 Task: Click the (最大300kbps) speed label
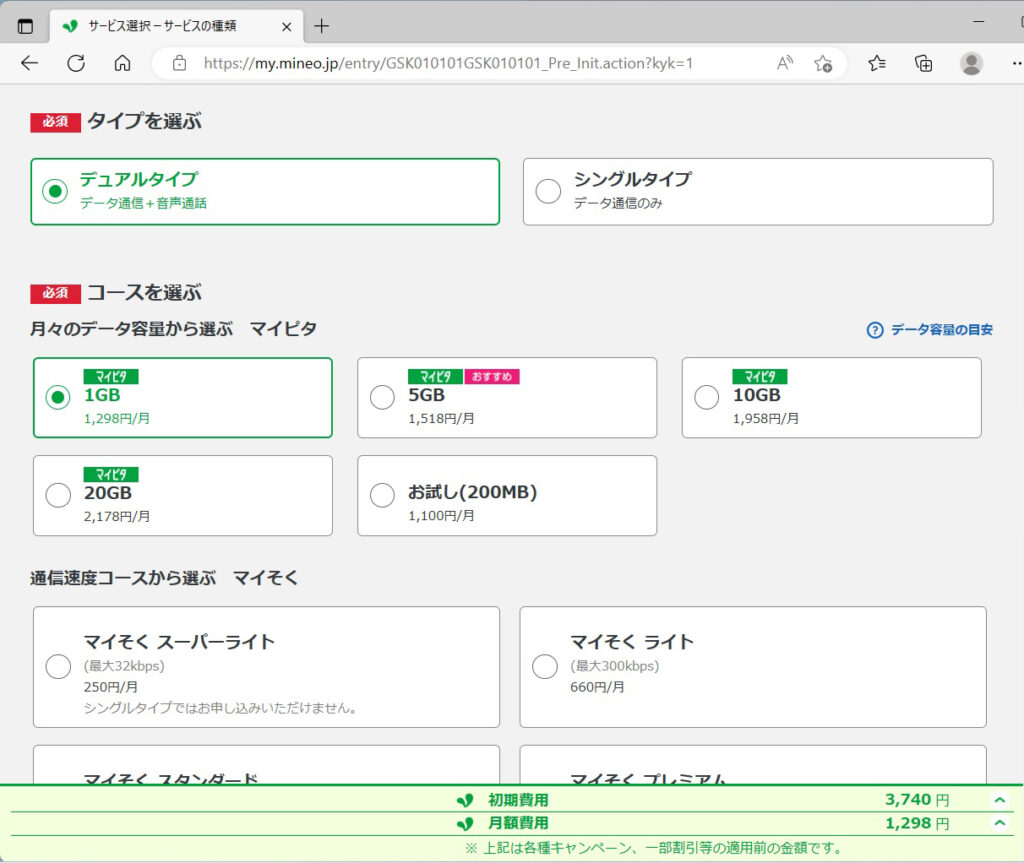click(615, 666)
